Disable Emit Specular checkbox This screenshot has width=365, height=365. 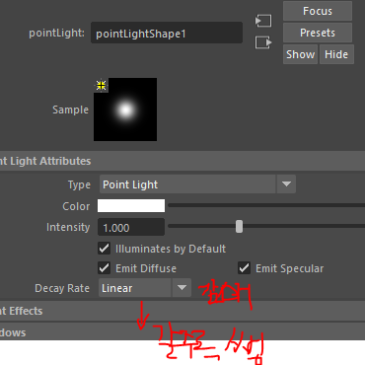tap(244, 268)
